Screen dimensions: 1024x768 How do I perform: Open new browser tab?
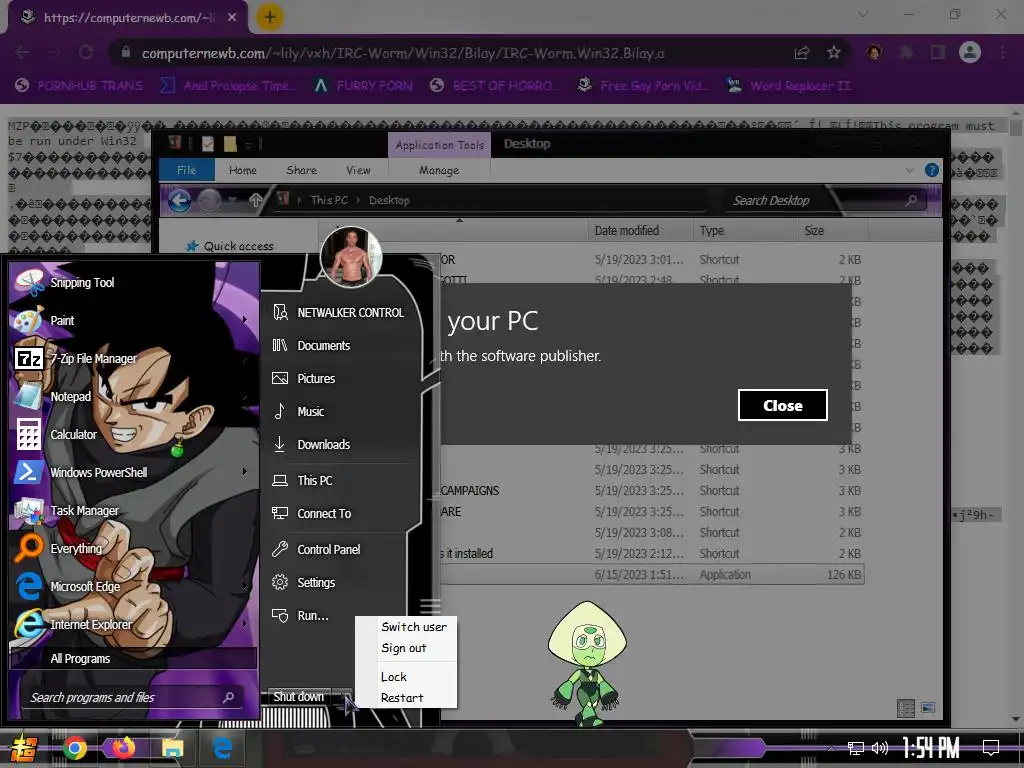point(270,17)
